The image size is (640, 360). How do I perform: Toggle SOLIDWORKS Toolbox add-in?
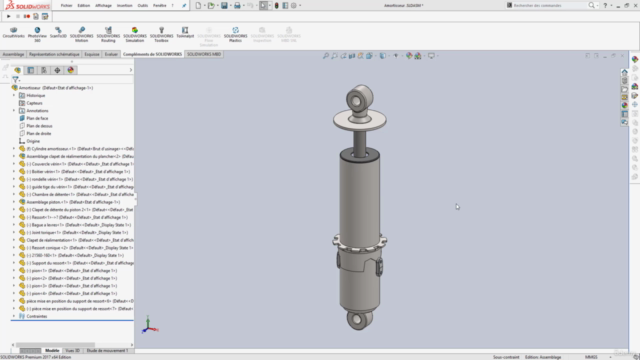pos(161,34)
